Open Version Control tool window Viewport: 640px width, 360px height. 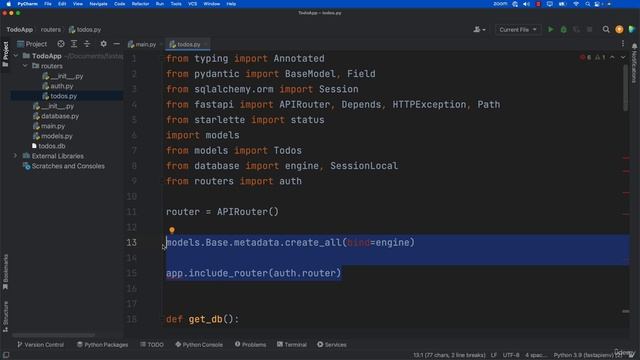[x=40, y=344]
